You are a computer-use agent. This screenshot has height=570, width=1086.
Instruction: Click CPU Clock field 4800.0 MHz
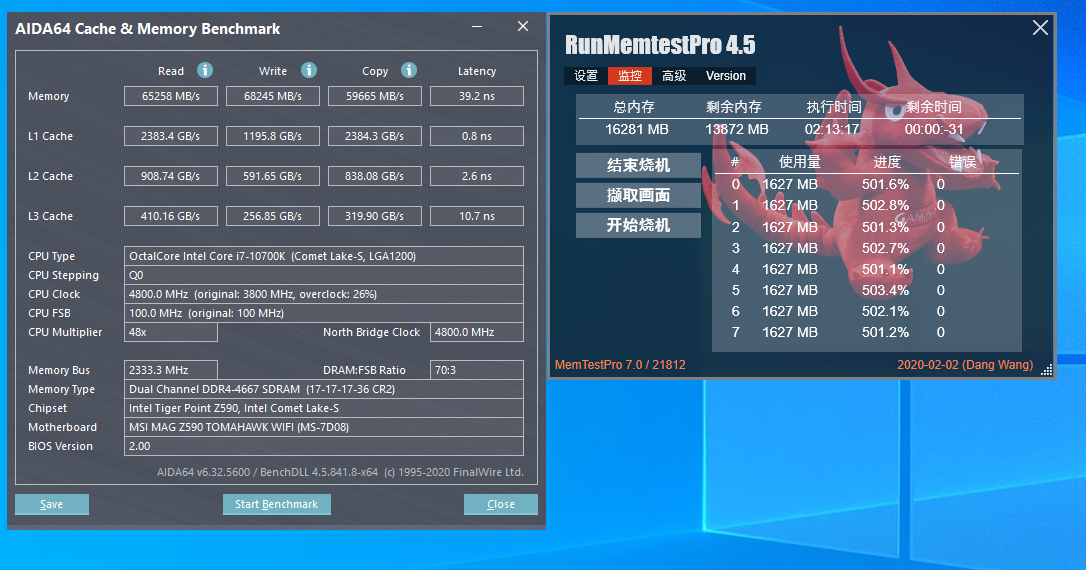pos(323,294)
